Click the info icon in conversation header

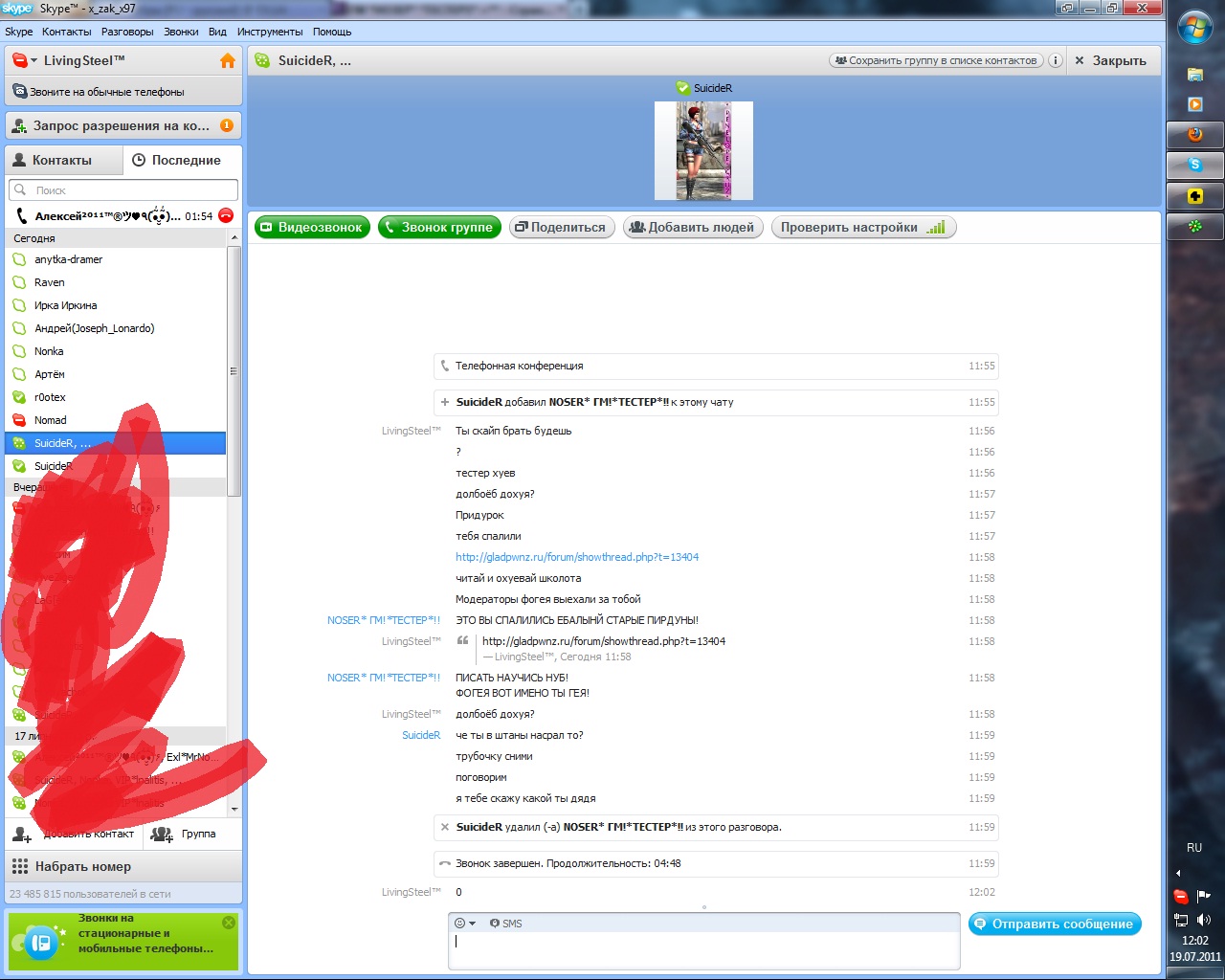pos(1055,60)
